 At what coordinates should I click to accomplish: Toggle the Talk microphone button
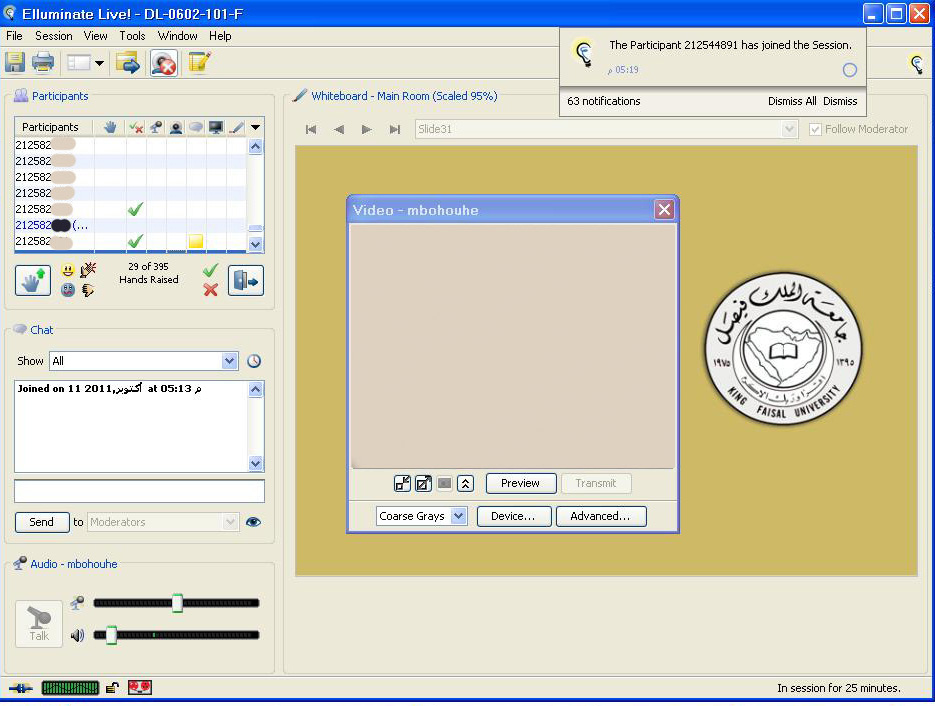click(x=39, y=624)
